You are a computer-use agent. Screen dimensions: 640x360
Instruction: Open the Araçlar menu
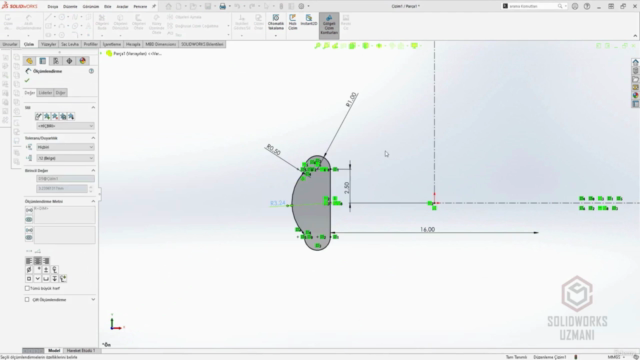[x=122, y=7]
